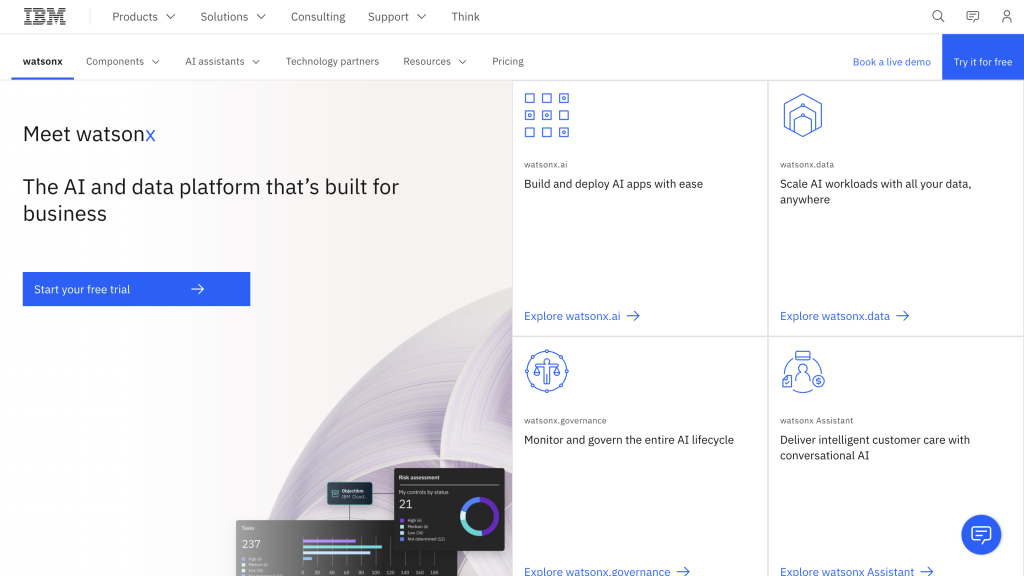Screen dimensions: 1024x576
Task: Expand the Solutions menu
Action: tap(233, 16)
